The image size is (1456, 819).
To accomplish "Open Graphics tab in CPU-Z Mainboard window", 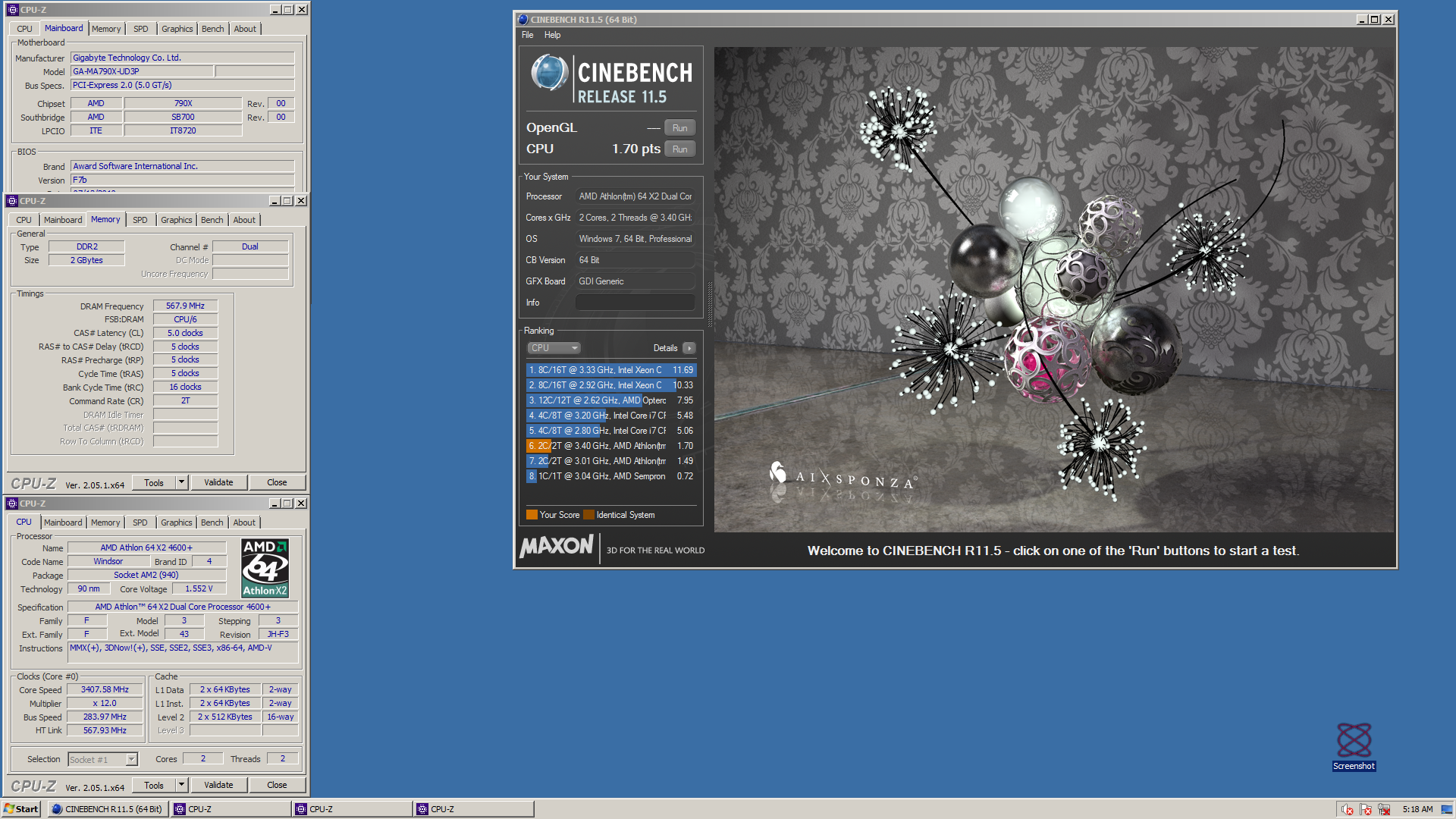I will (x=177, y=29).
